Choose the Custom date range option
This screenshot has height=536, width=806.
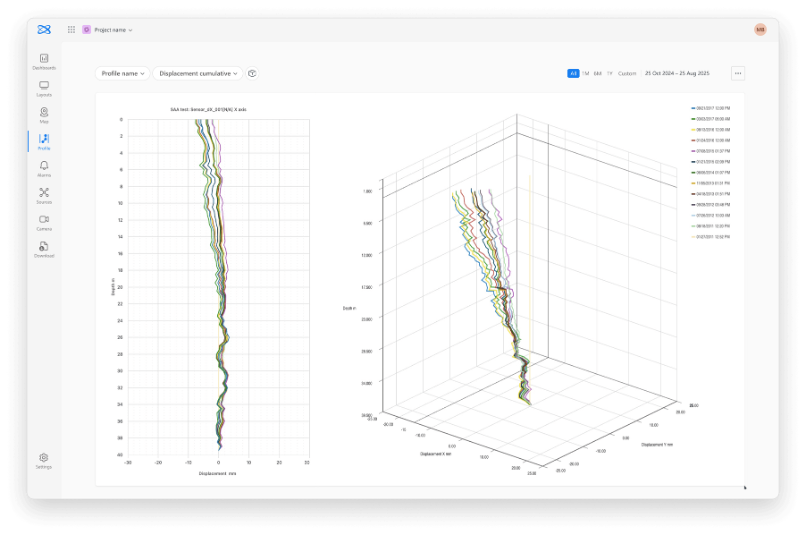(x=627, y=73)
